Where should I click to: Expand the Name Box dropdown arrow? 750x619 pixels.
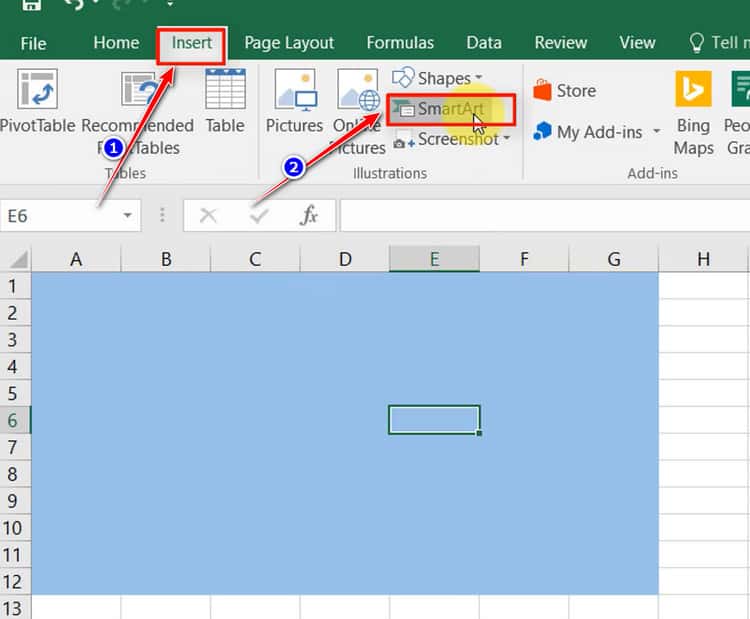coord(127,215)
